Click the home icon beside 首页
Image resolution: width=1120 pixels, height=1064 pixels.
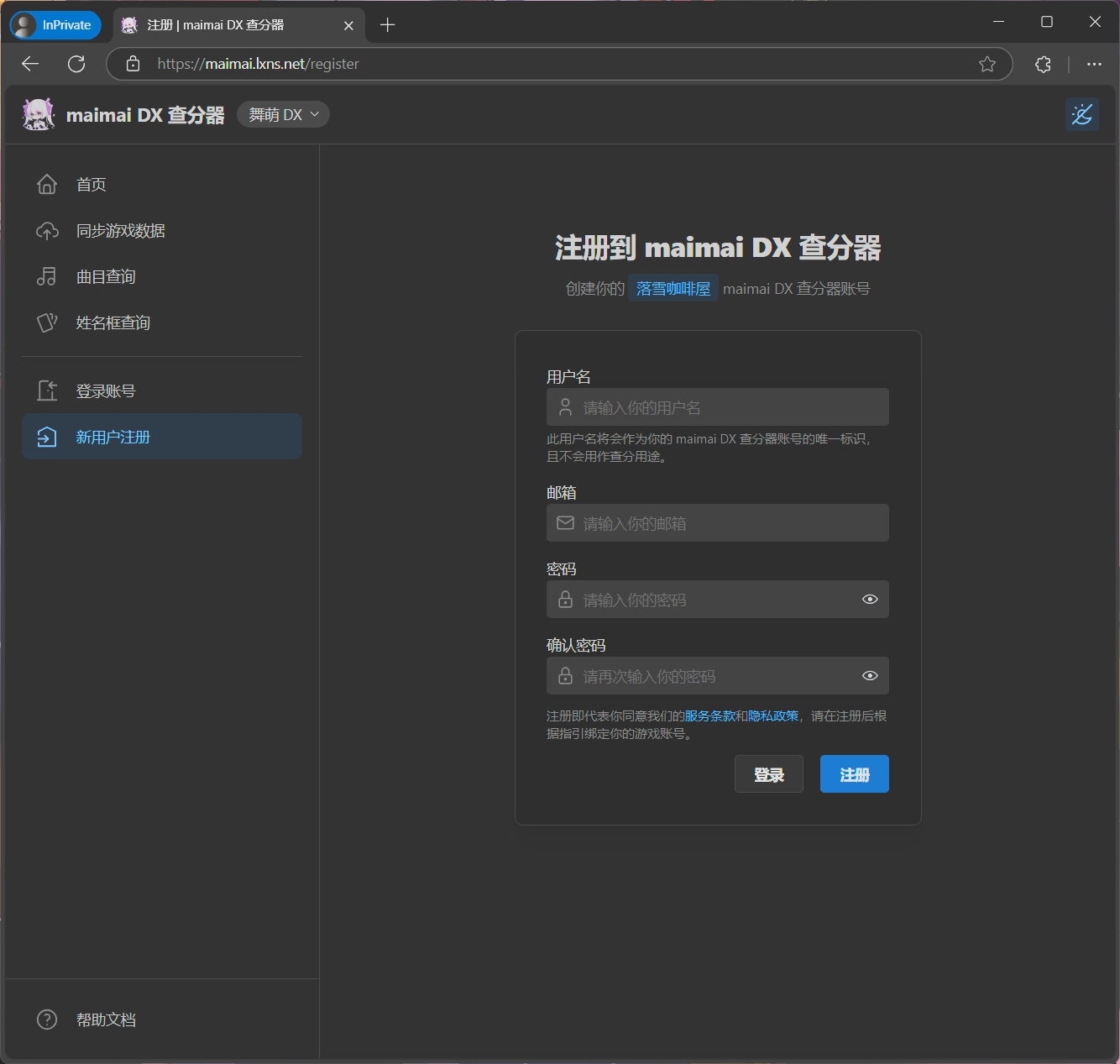(47, 185)
